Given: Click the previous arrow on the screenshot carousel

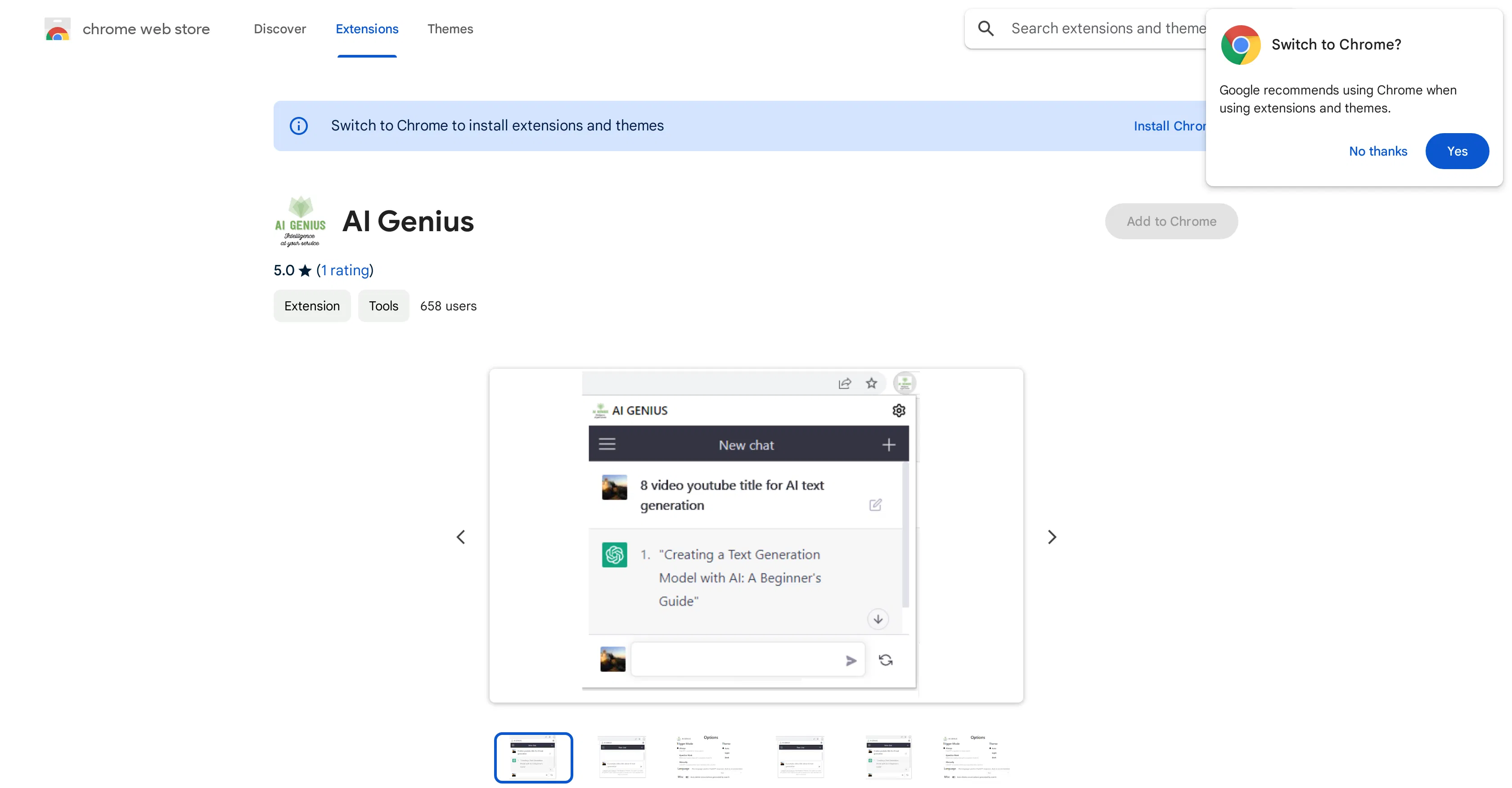Looking at the screenshot, I should (x=461, y=536).
